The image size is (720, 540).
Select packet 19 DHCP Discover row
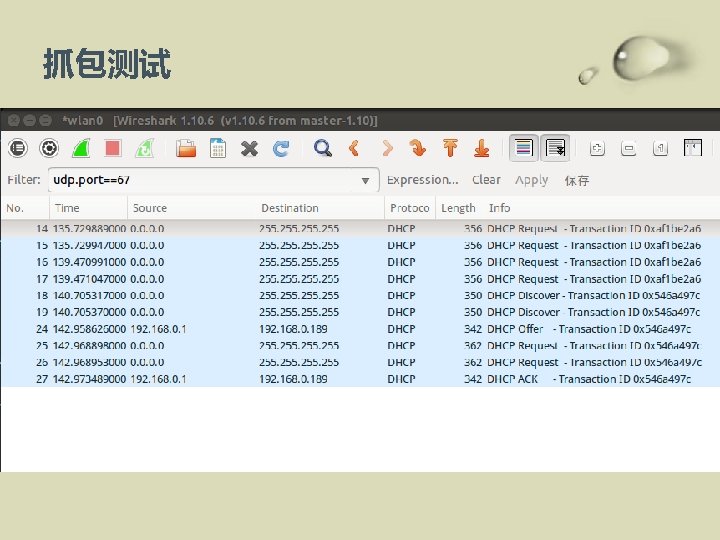[x=360, y=312]
